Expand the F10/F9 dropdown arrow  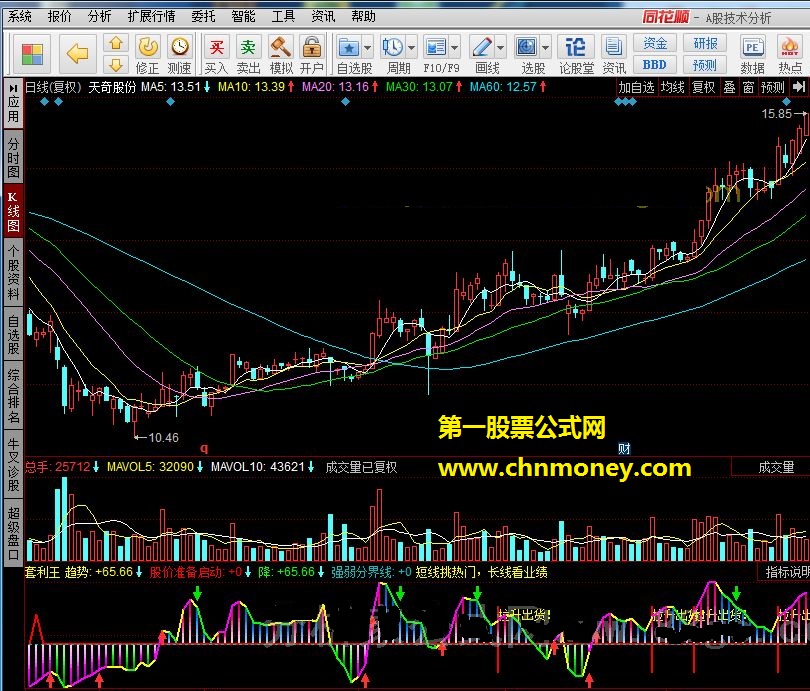455,48
